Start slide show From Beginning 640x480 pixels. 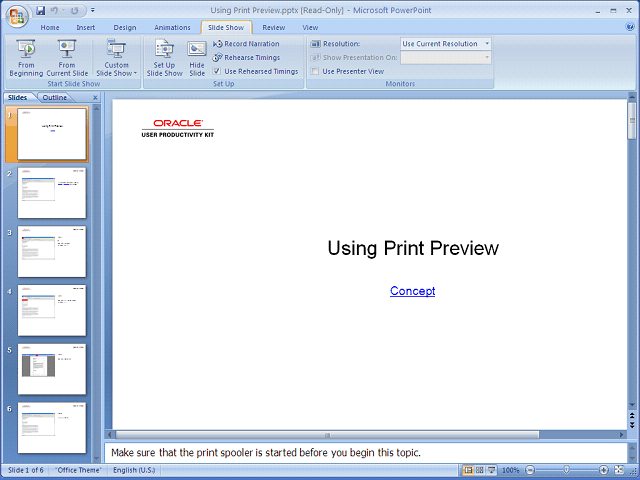point(26,58)
